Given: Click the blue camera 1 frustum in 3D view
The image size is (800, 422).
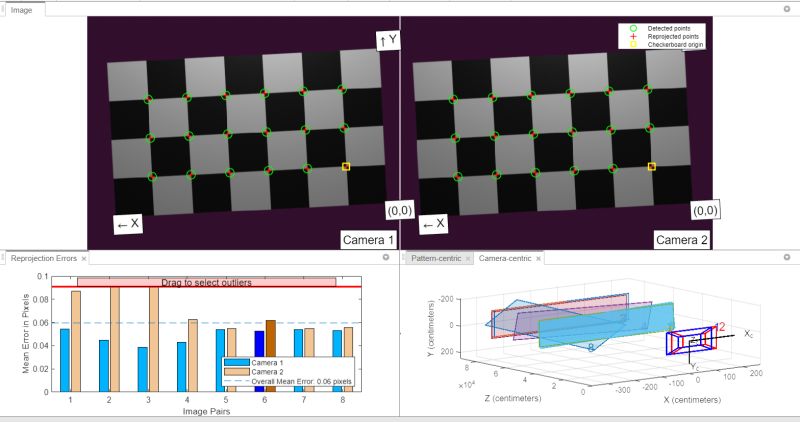Looking at the screenshot, I should 689,341.
